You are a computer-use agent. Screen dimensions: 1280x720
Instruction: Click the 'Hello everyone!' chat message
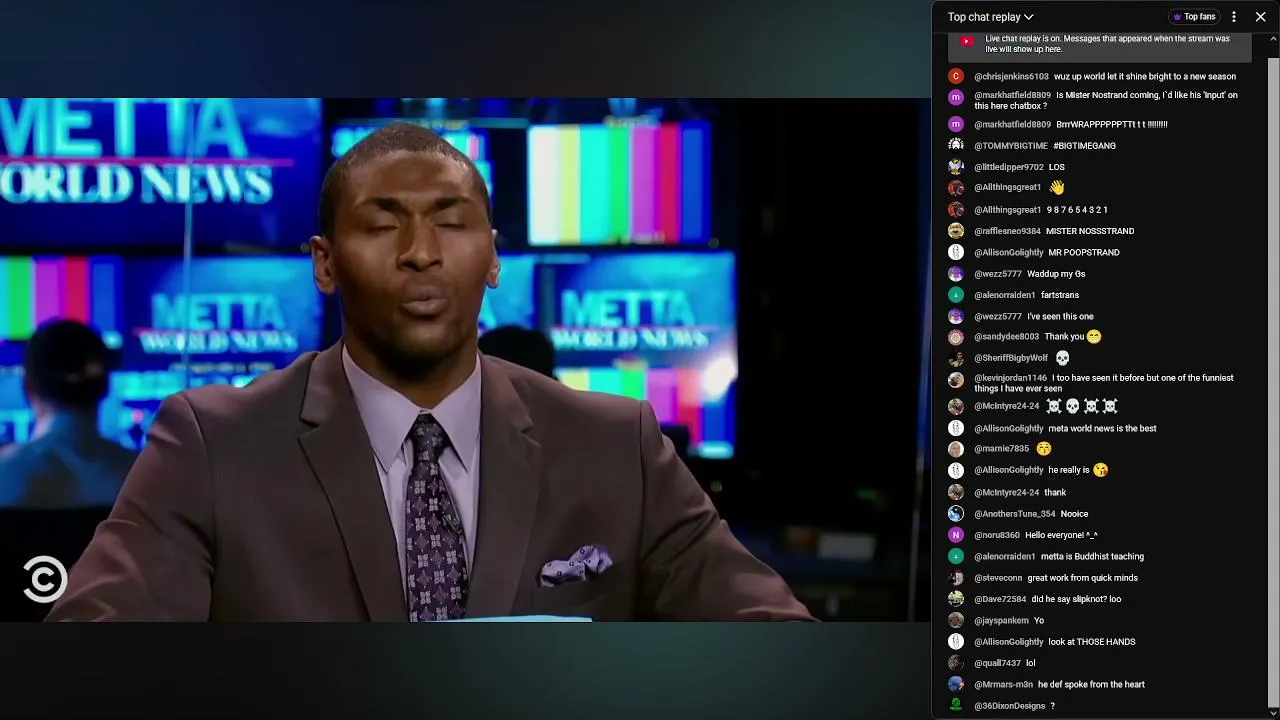pos(1061,536)
